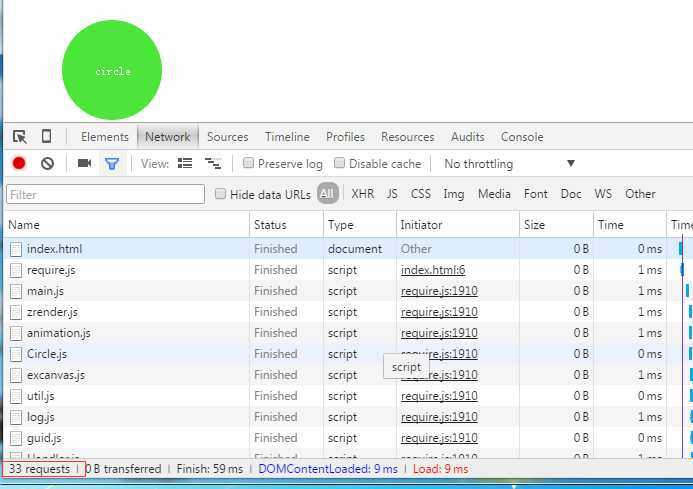
Task: Open the Console tab
Action: 522,137
